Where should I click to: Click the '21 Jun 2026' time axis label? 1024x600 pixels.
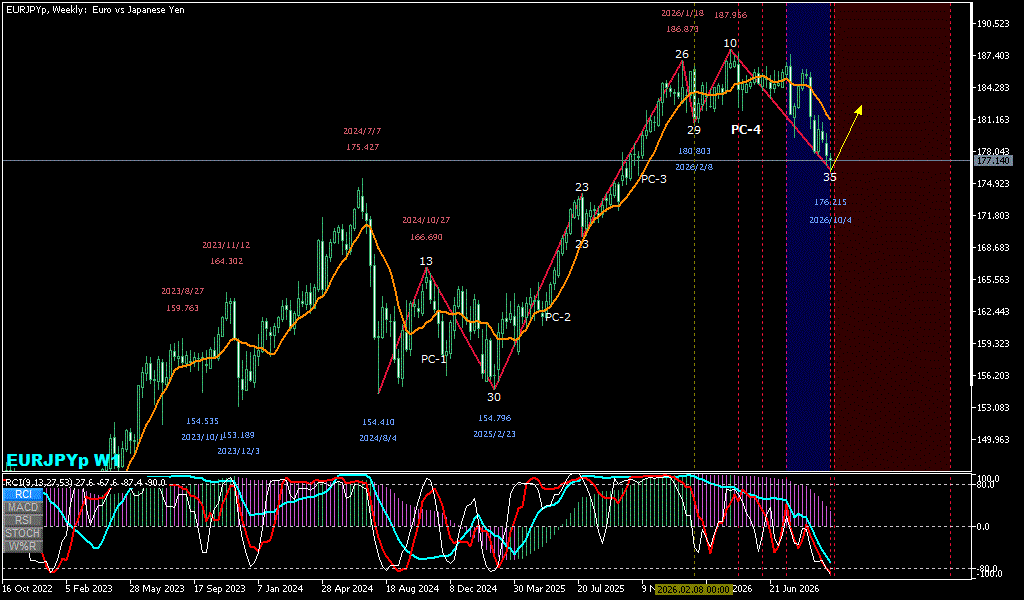pyautogui.click(x=794, y=589)
